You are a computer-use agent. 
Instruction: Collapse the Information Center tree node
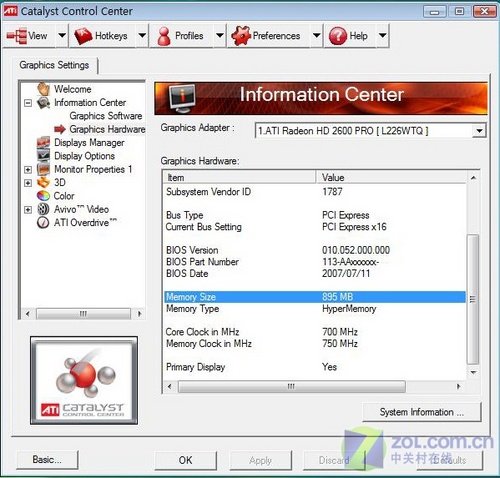coord(28,103)
